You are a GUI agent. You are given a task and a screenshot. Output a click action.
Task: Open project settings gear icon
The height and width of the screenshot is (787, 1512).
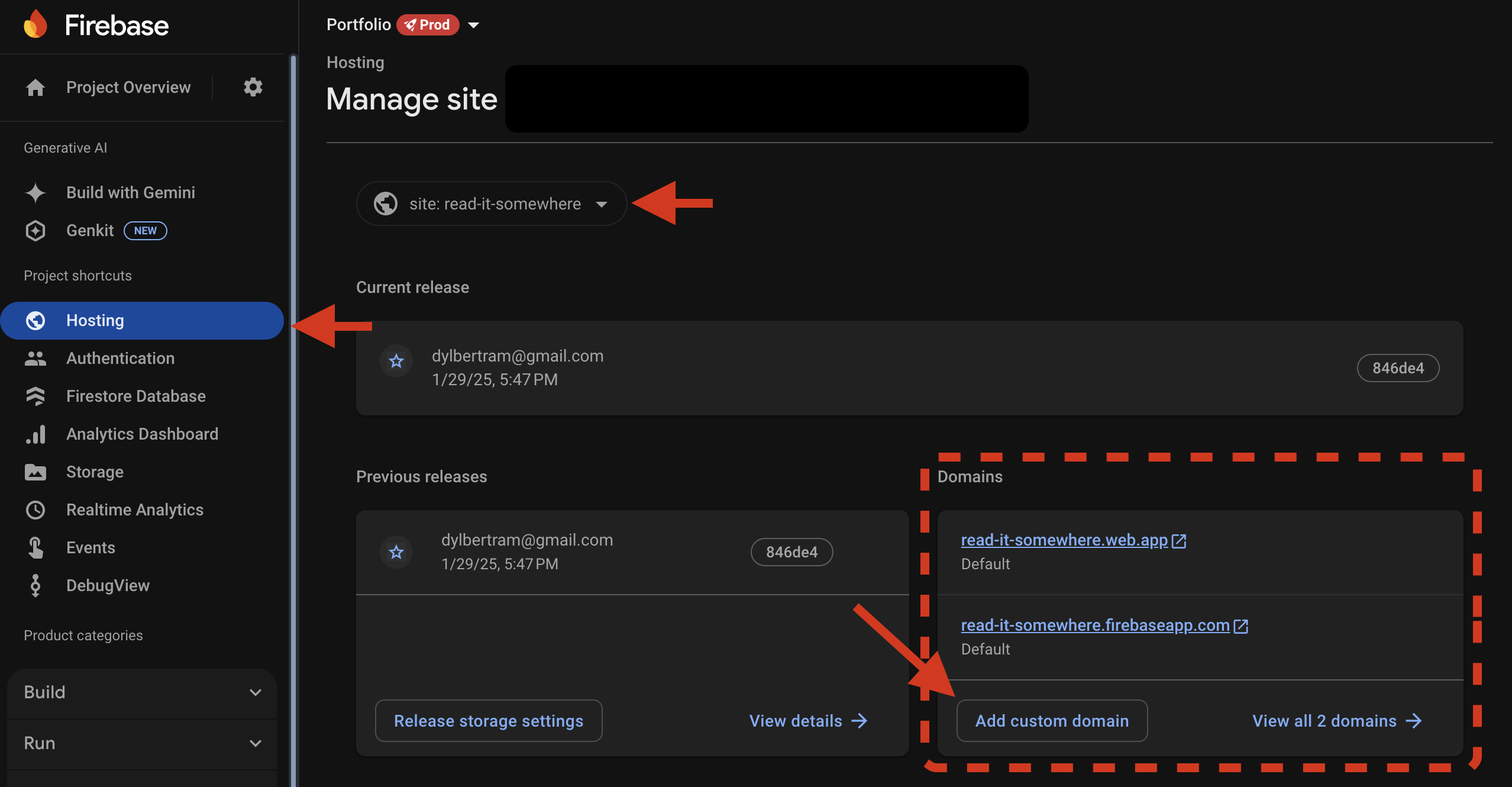(253, 87)
